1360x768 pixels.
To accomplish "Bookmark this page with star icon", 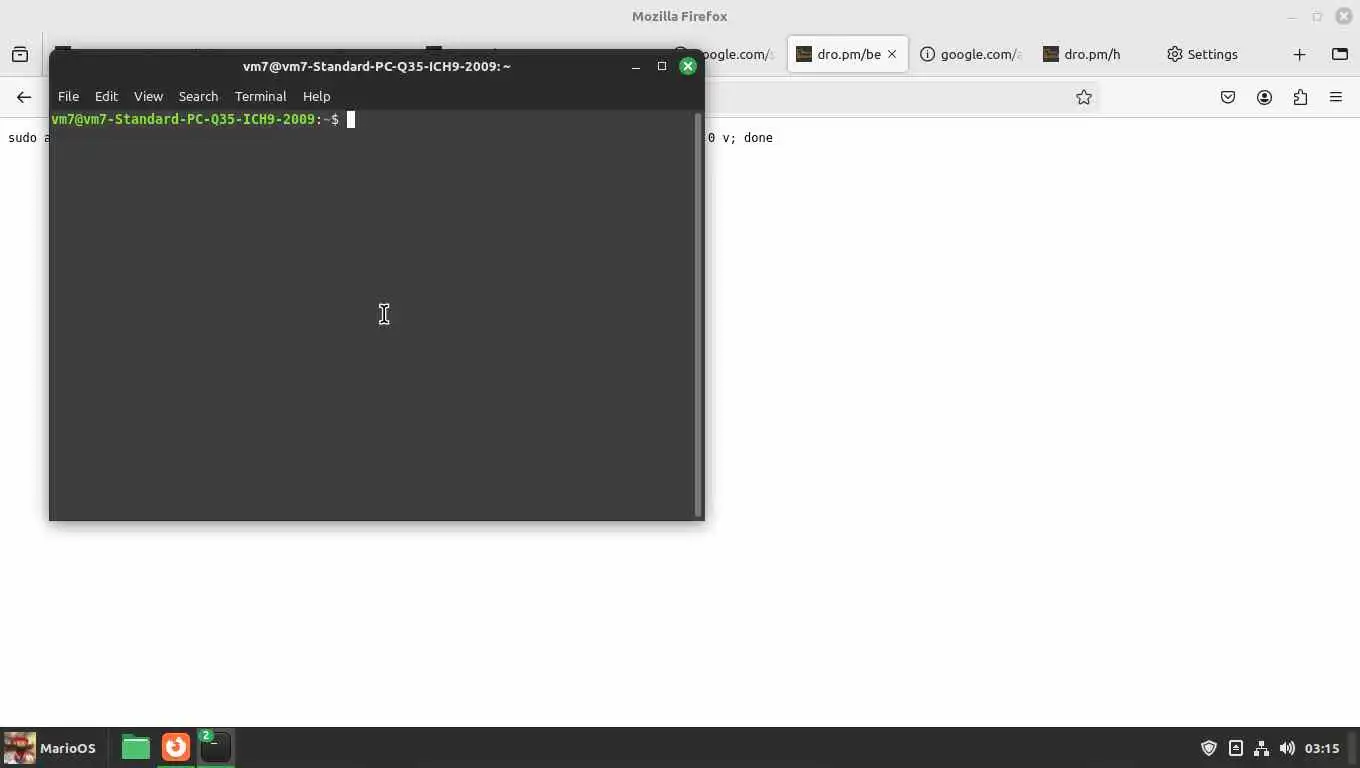I will [1083, 97].
